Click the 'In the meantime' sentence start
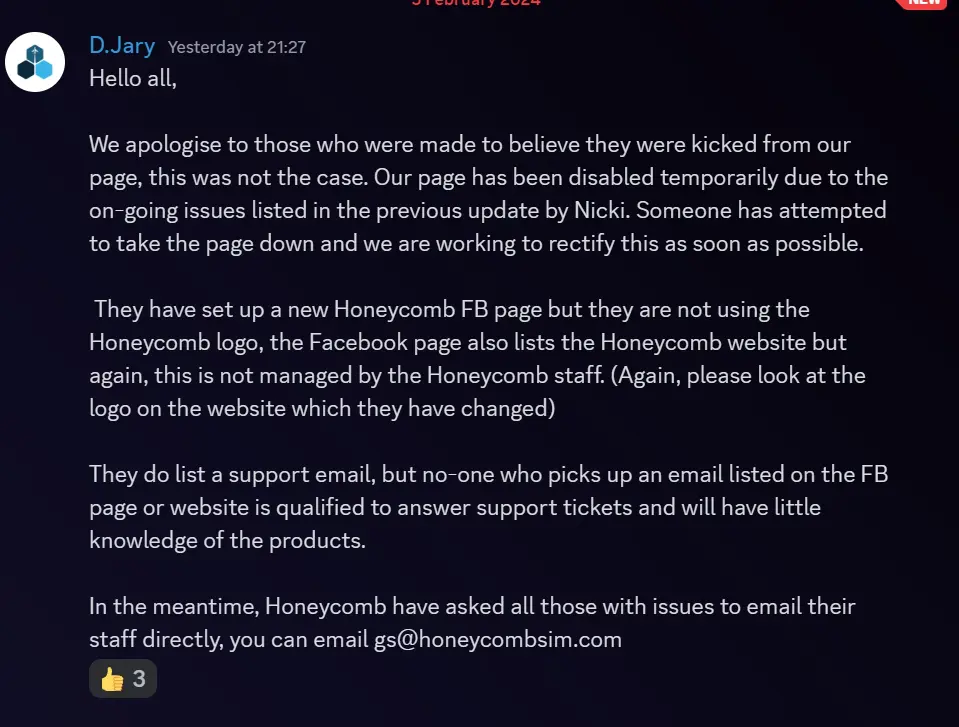Image resolution: width=959 pixels, height=727 pixels. pos(174,606)
